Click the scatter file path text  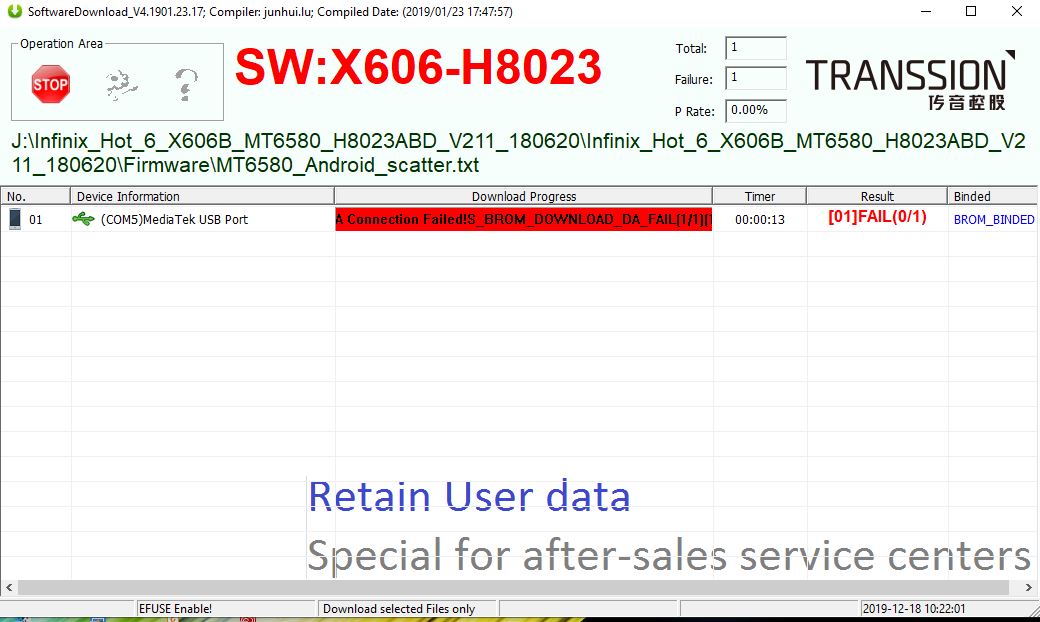click(519, 153)
